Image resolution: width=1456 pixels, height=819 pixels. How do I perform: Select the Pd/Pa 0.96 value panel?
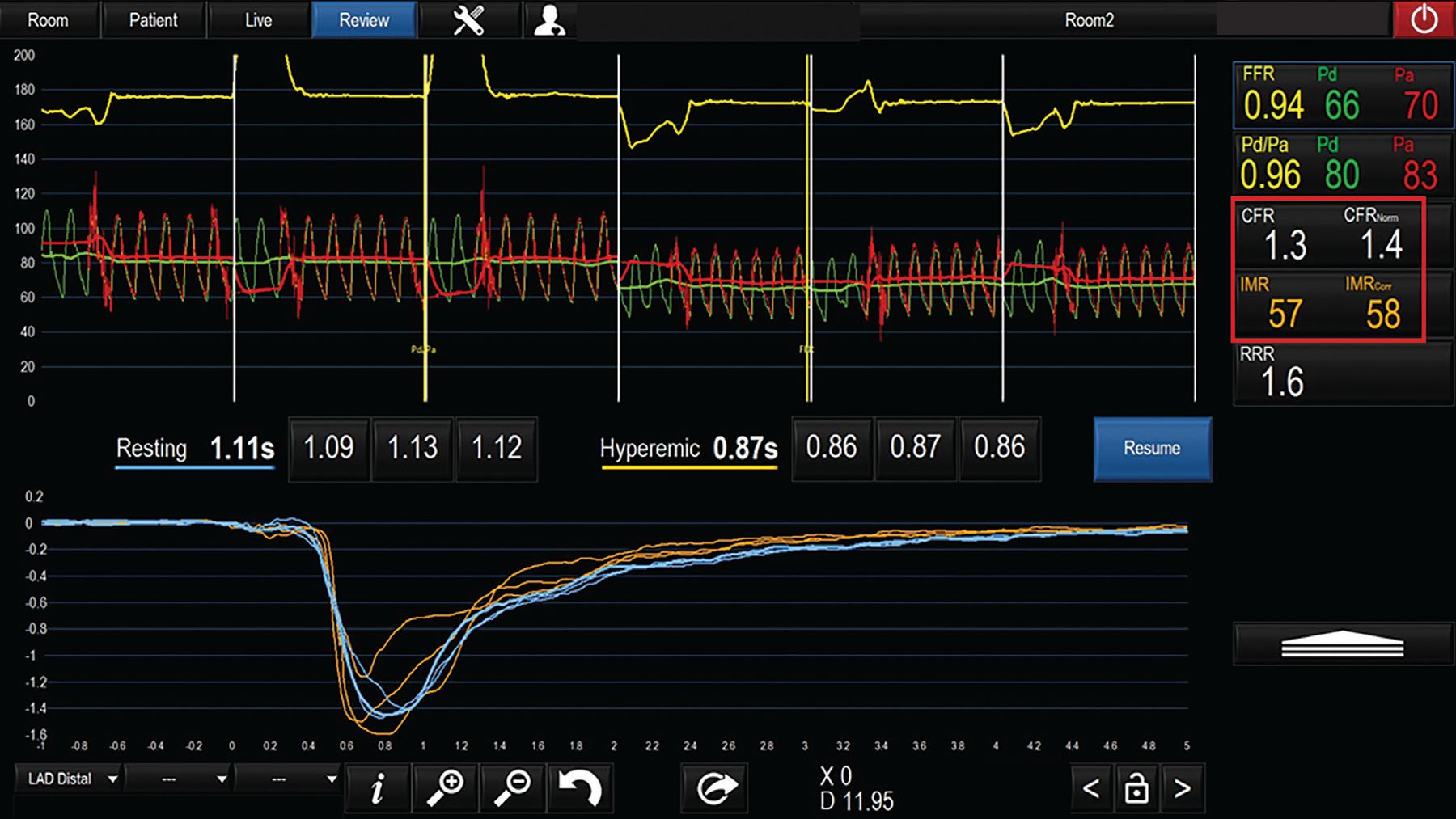click(1343, 164)
